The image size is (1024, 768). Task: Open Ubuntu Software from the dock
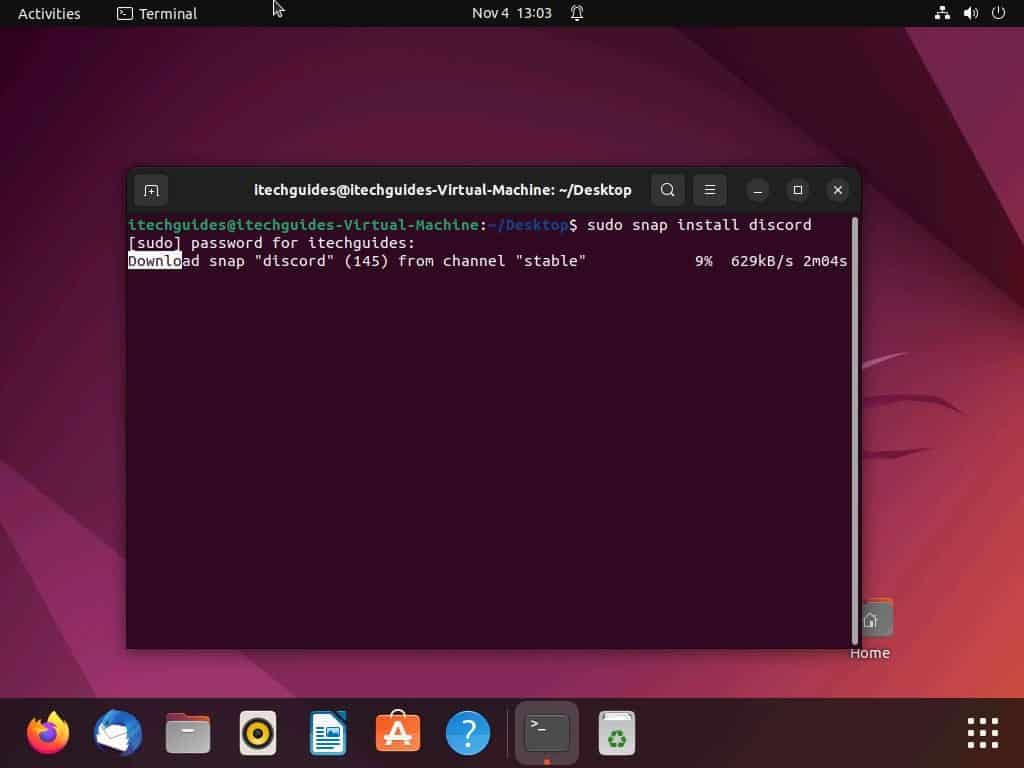(398, 731)
